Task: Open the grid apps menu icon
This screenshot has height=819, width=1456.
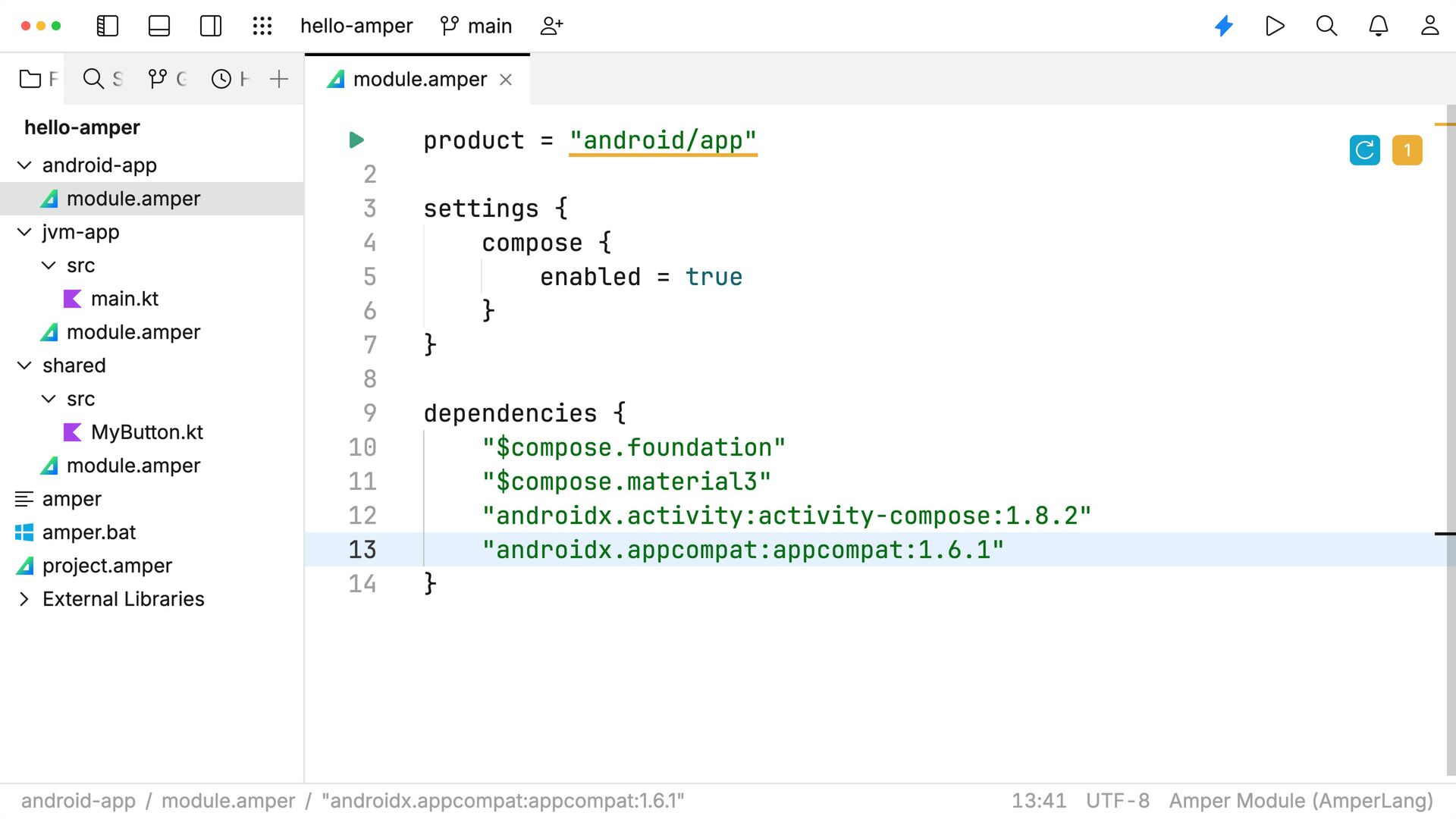Action: click(x=262, y=26)
